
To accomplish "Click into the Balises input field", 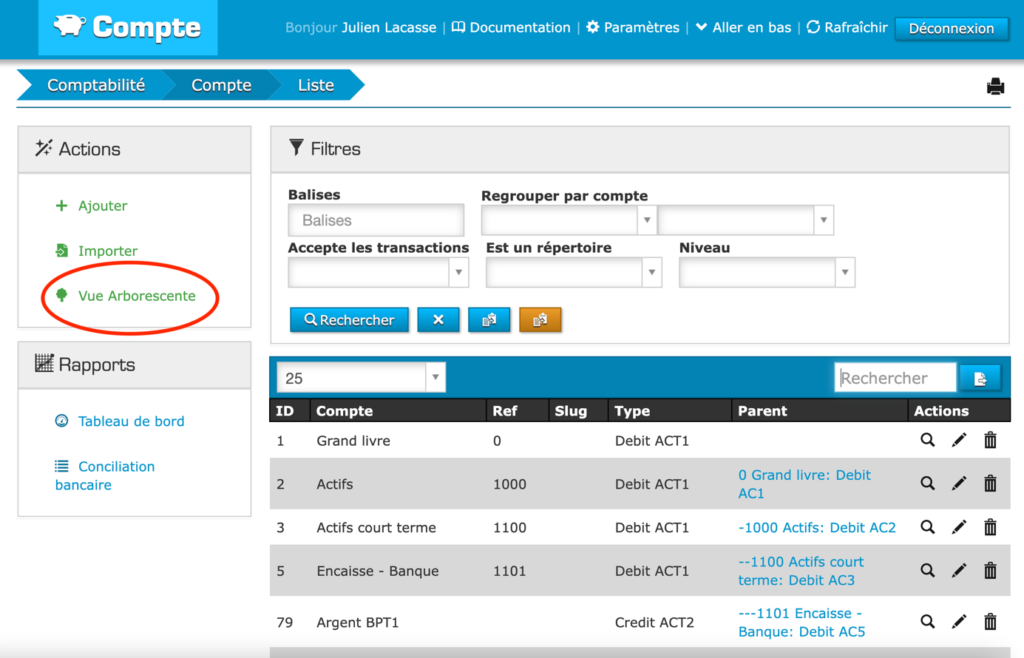I will (x=376, y=220).
